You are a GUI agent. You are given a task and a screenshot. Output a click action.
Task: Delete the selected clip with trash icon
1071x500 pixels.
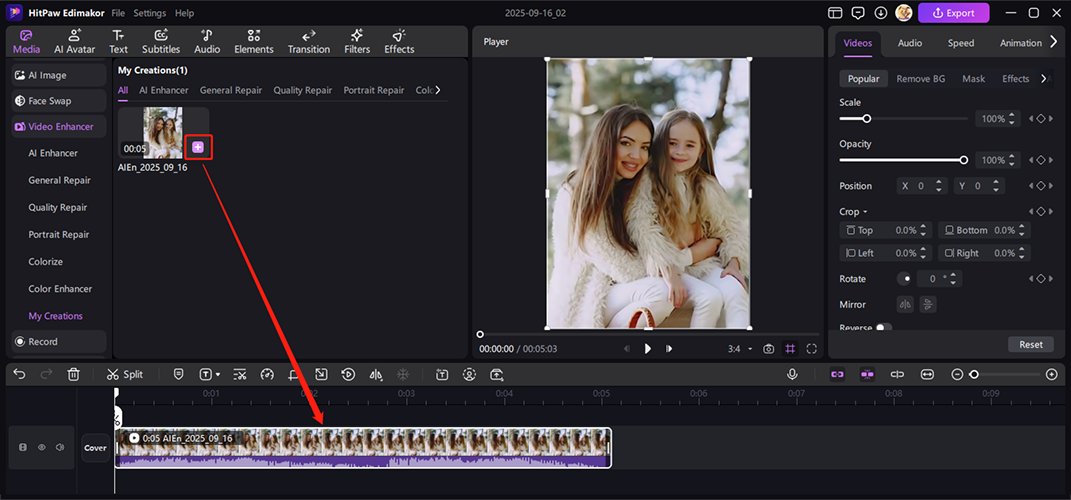74,374
